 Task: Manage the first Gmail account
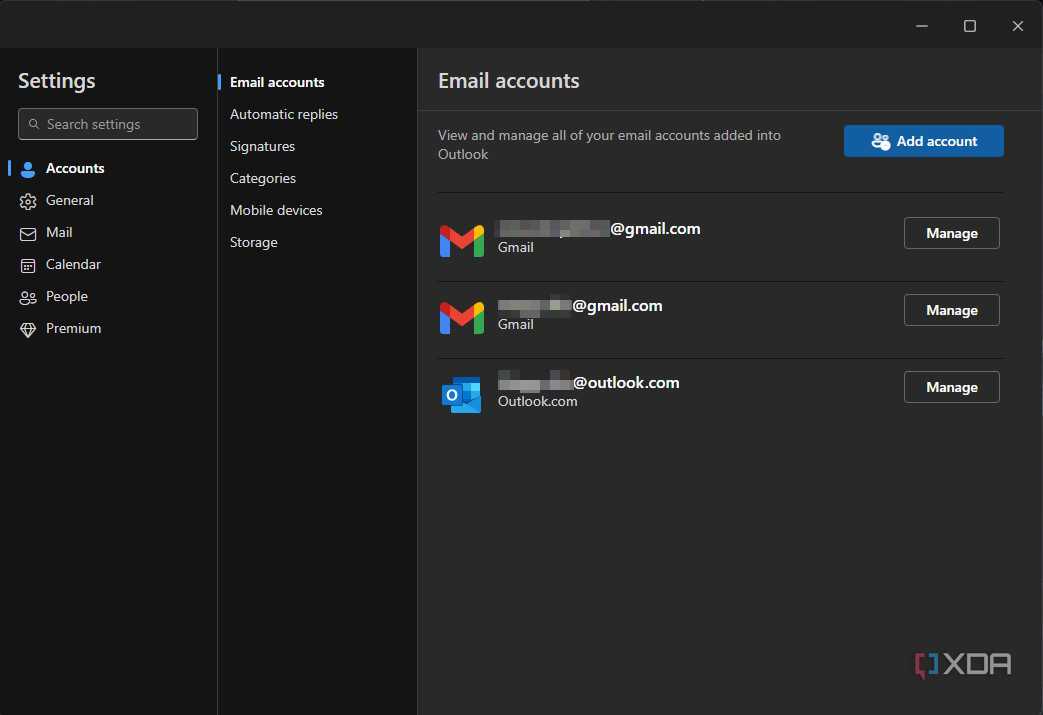[x=951, y=233]
